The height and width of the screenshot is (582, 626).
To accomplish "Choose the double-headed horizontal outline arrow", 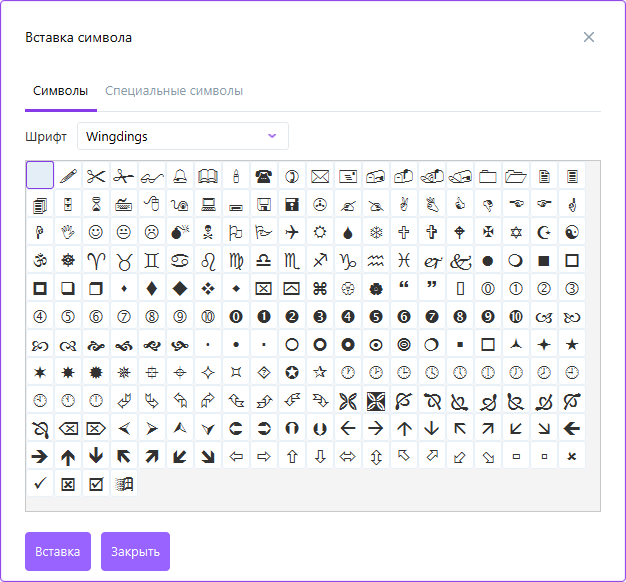I will click(x=347, y=456).
